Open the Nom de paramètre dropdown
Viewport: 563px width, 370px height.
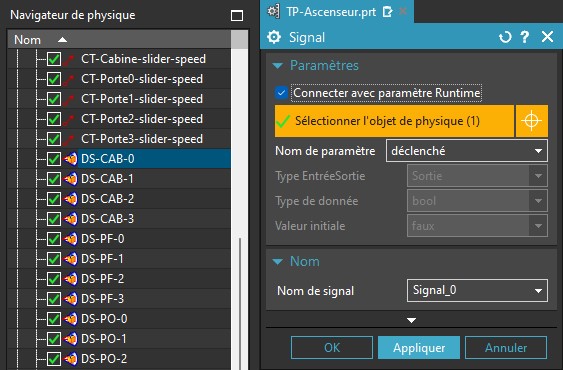(467, 151)
